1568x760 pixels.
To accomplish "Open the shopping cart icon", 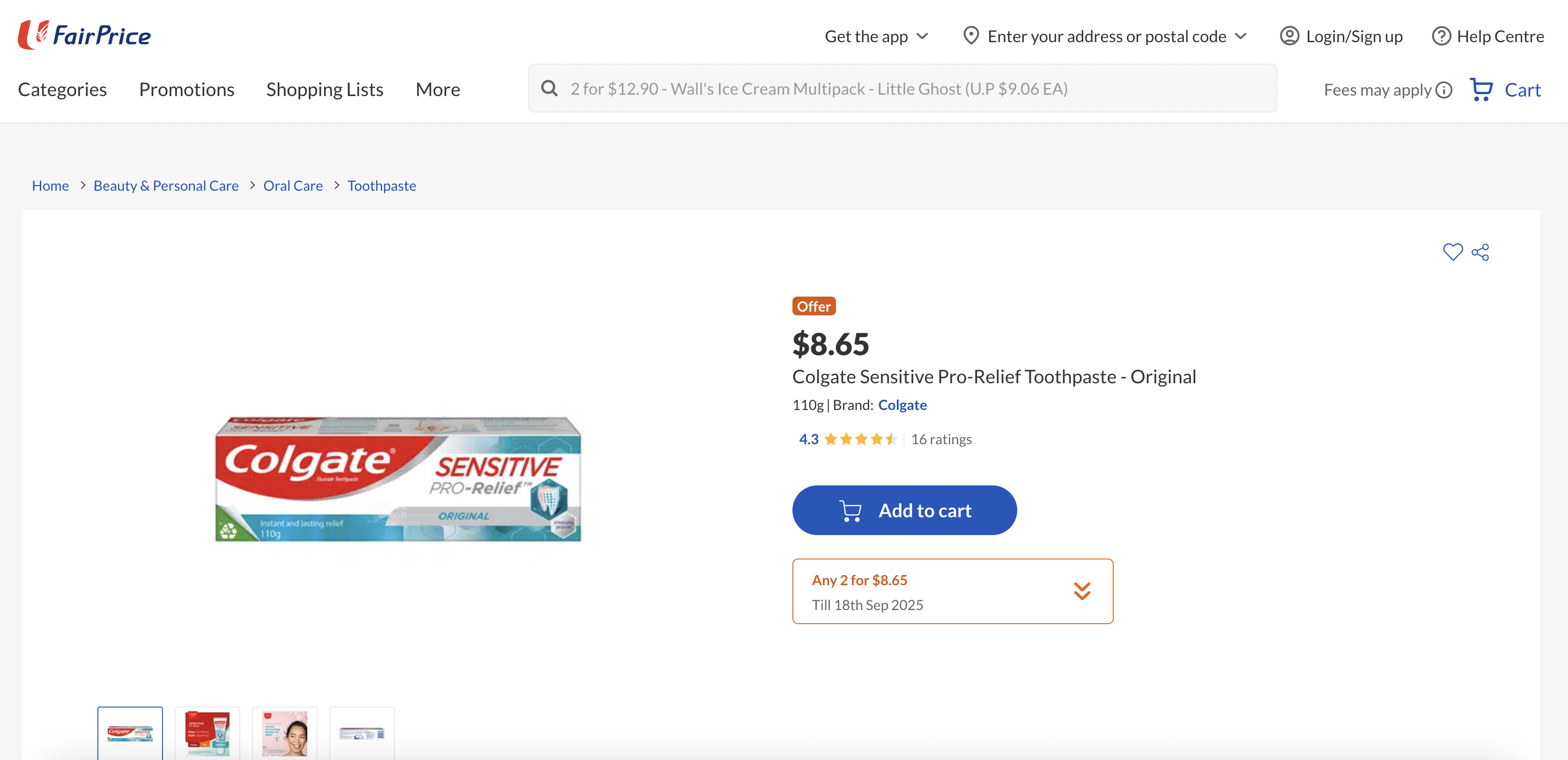I will (1481, 89).
